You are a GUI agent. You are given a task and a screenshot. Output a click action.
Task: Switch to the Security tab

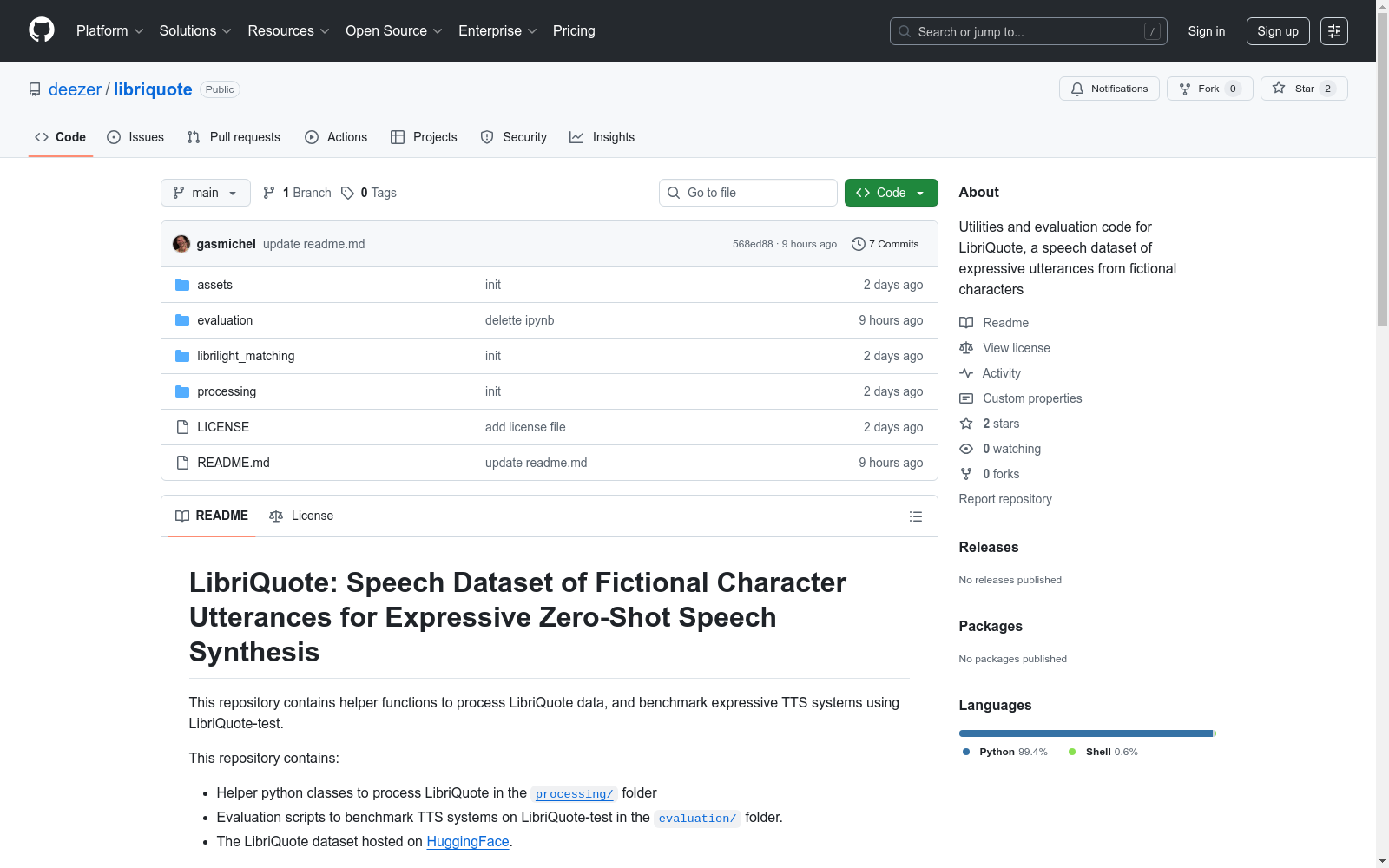pyautogui.click(x=514, y=137)
